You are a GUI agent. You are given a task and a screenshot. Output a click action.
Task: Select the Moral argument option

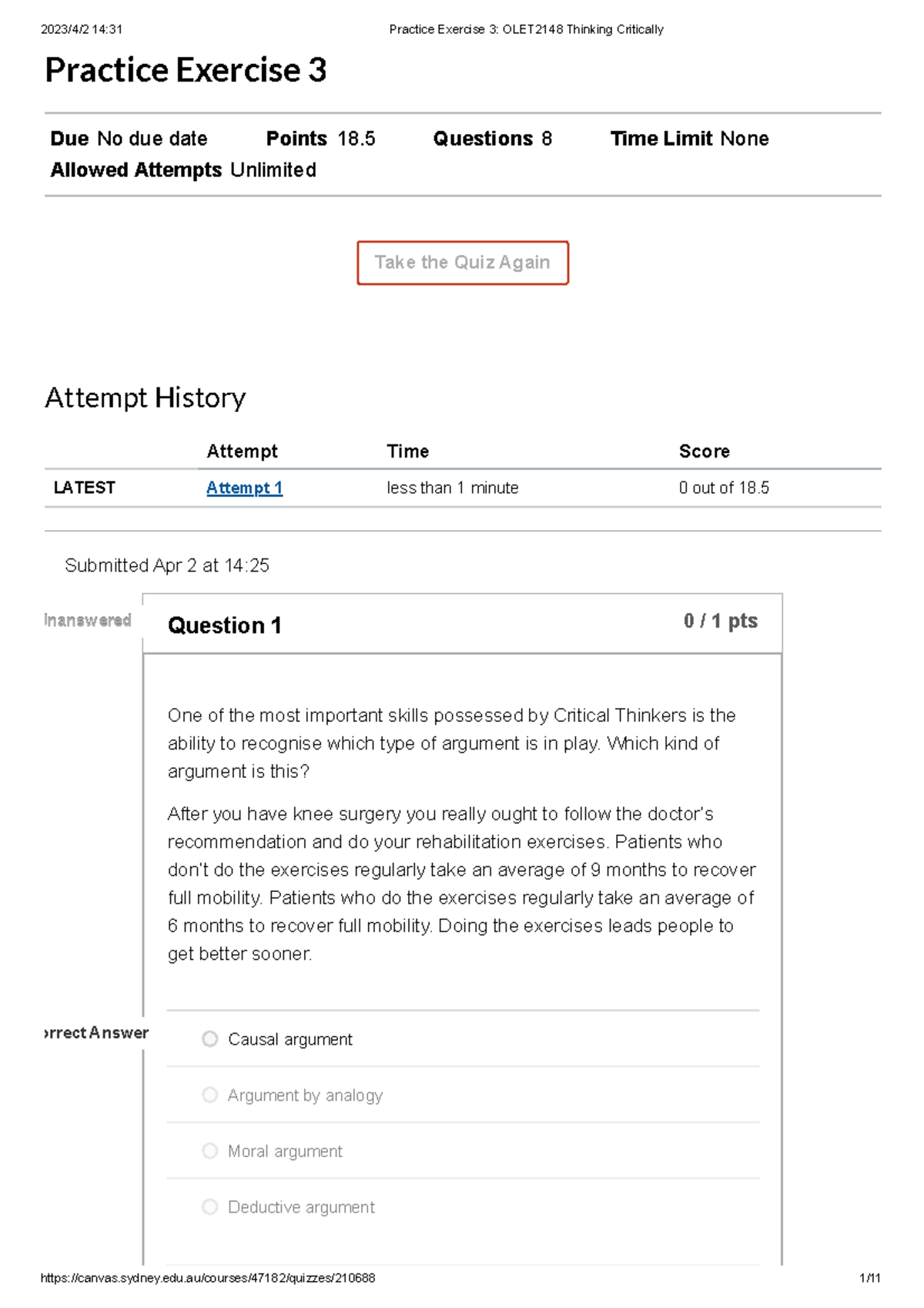pyautogui.click(x=210, y=1151)
